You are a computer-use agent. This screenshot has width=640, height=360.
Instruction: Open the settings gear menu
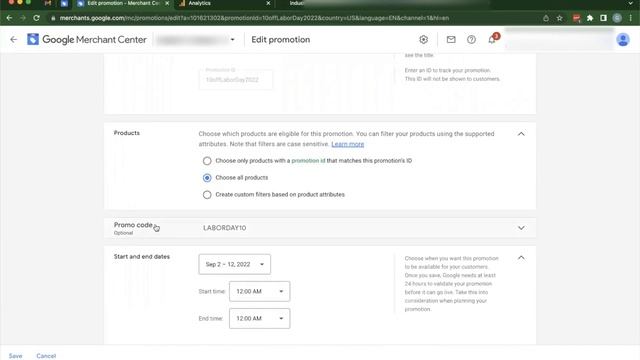point(423,40)
